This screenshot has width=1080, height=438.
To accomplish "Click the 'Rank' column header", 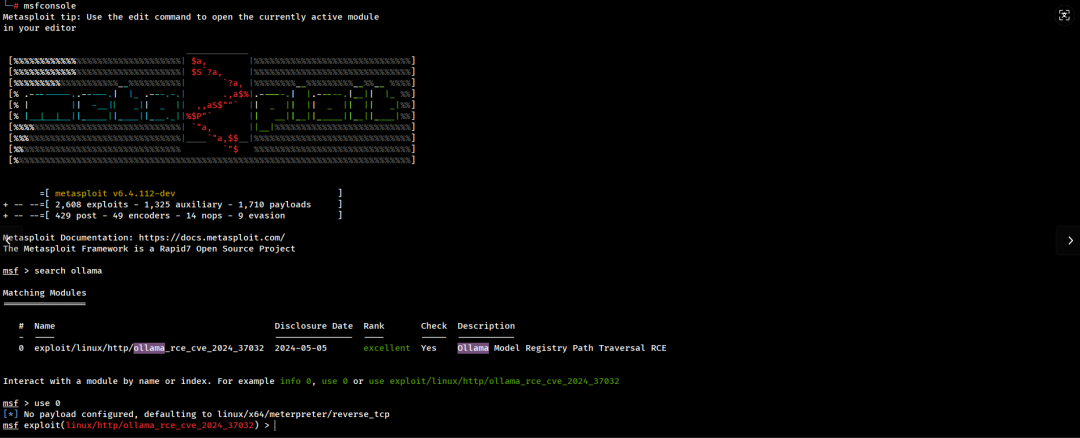I will [374, 326].
